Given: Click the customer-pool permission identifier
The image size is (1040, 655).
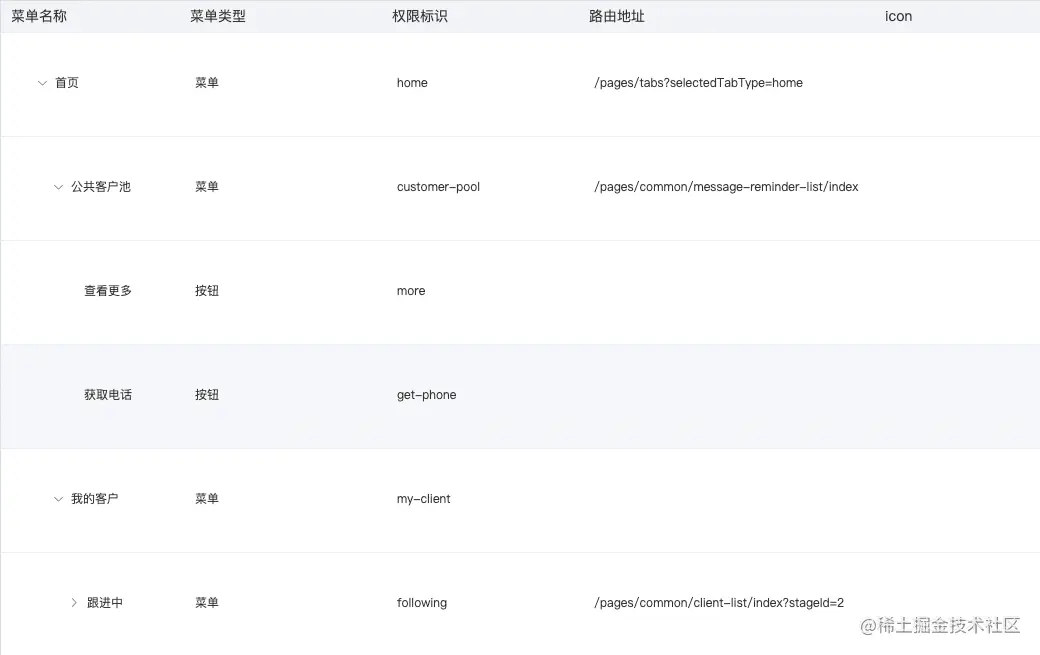Looking at the screenshot, I should (438, 187).
